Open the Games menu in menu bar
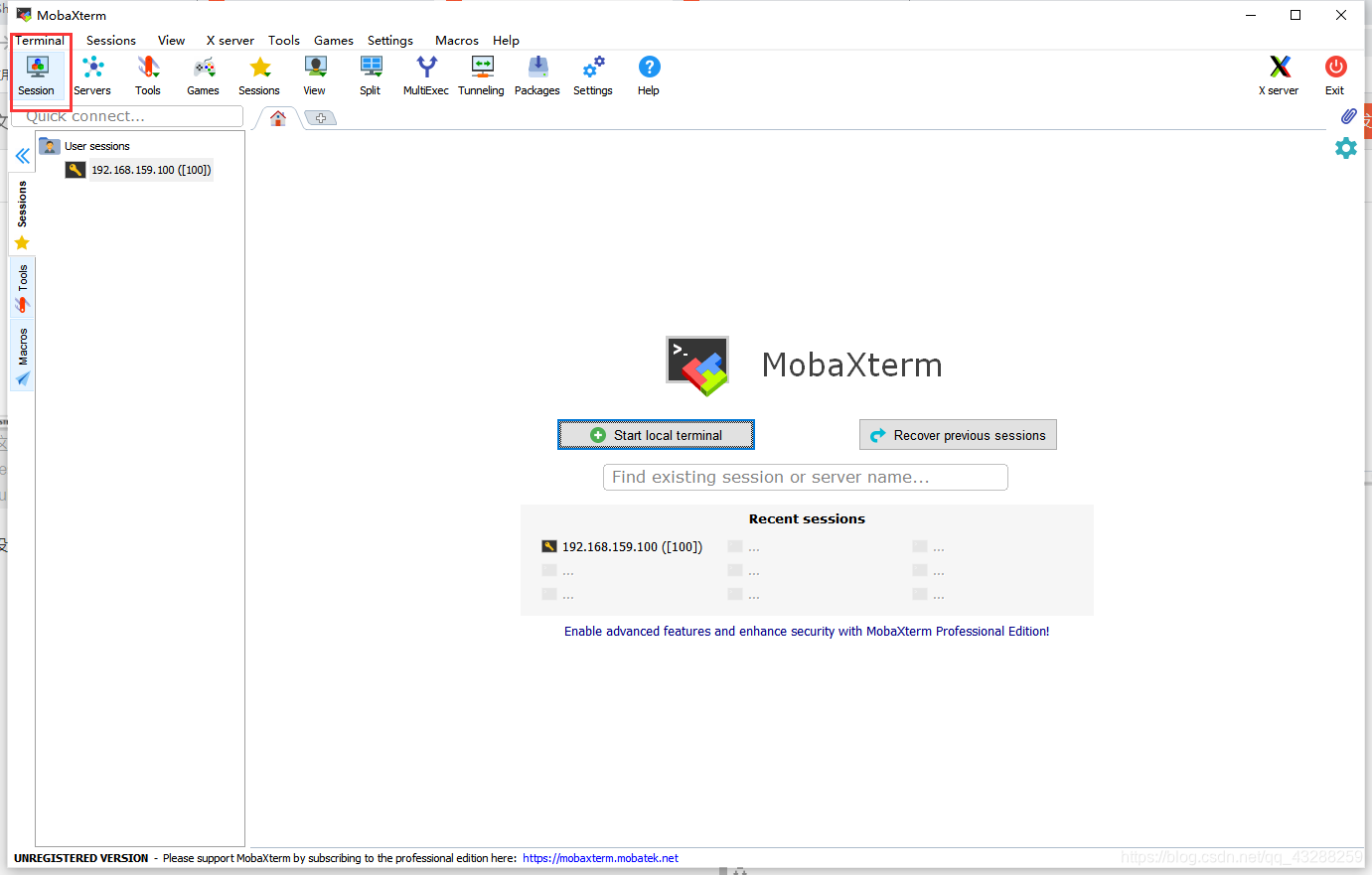Image resolution: width=1372 pixels, height=875 pixels. [x=334, y=41]
